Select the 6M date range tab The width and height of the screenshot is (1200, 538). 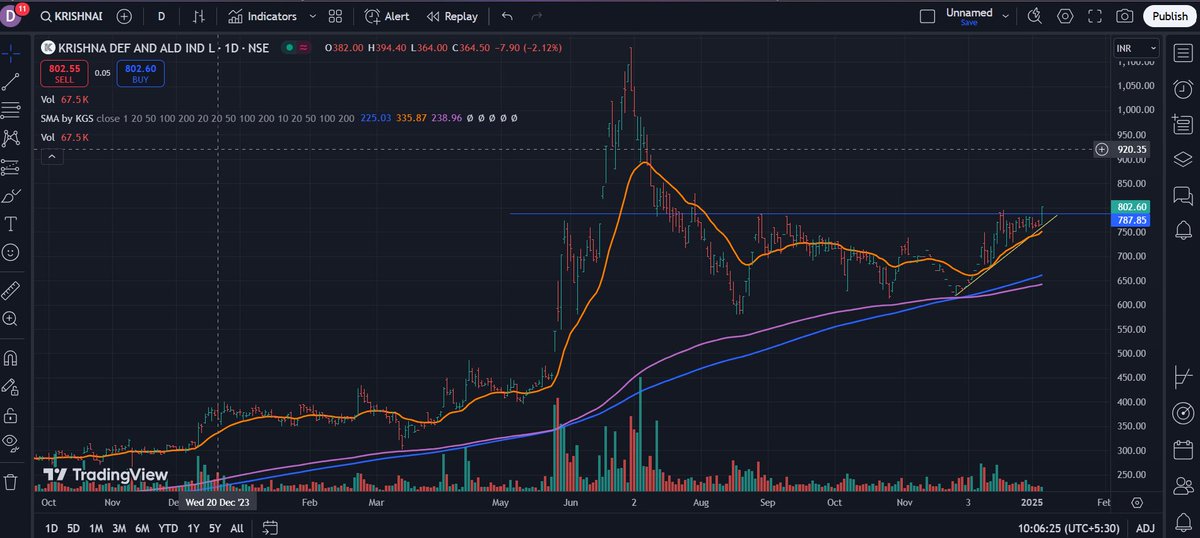pos(142,528)
